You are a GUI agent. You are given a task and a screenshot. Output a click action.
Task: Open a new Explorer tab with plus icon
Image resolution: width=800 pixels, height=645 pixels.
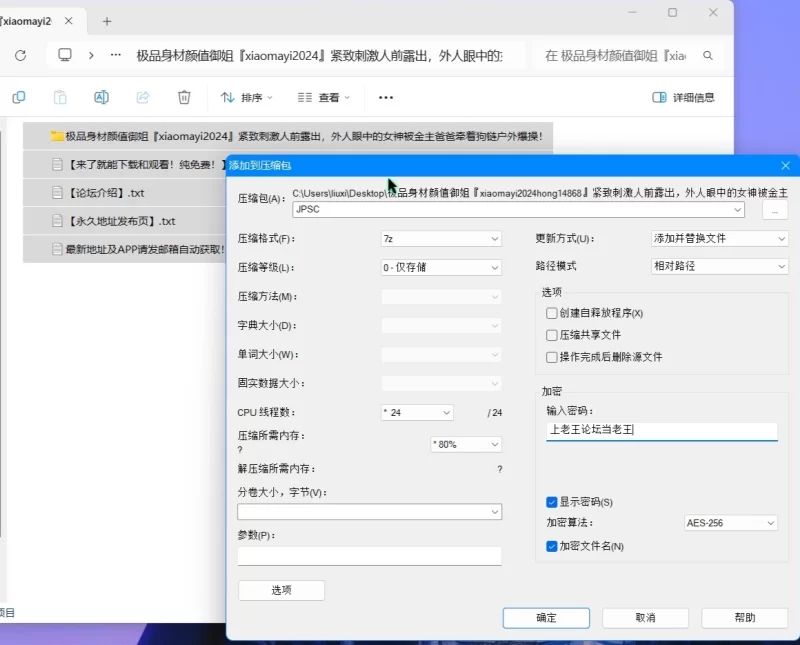(x=107, y=21)
